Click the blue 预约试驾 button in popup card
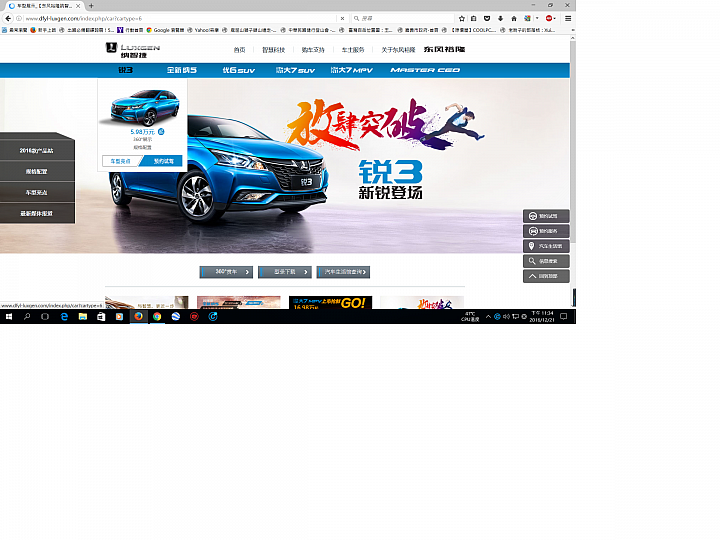 (x=163, y=161)
